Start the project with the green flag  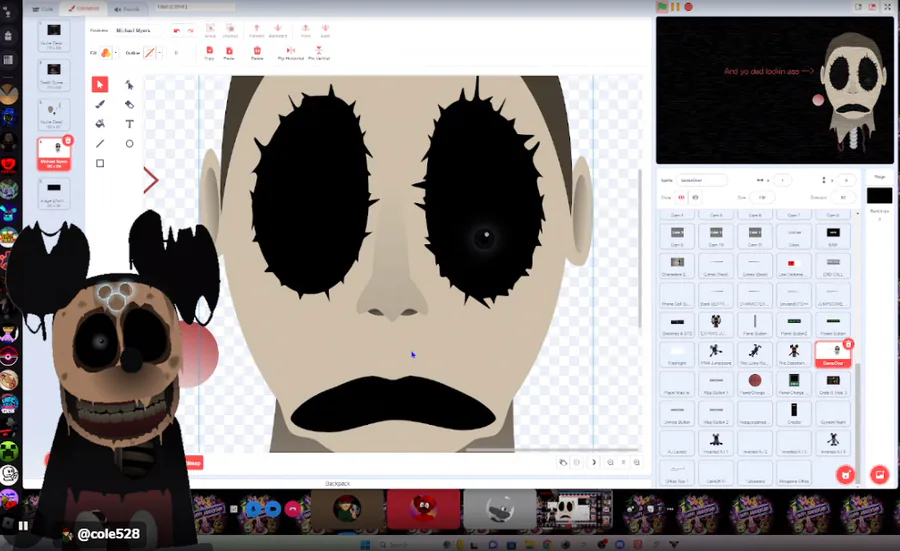point(662,7)
